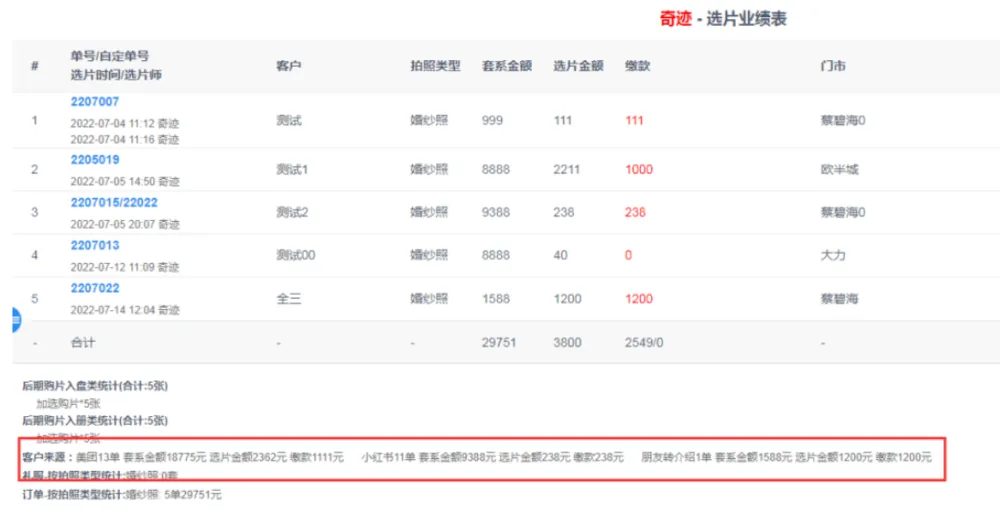Select customer name 测试1 cell
The image size is (1000, 510).
click(292, 170)
